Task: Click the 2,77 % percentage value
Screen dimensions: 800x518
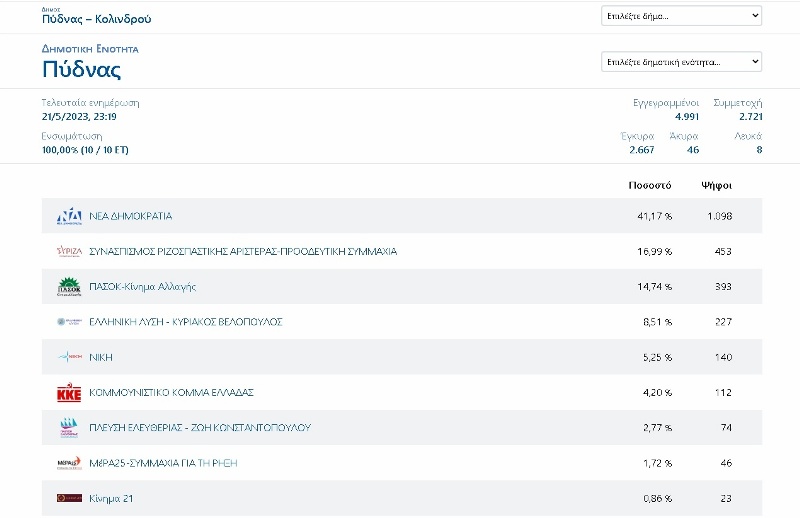Action: click(x=658, y=428)
